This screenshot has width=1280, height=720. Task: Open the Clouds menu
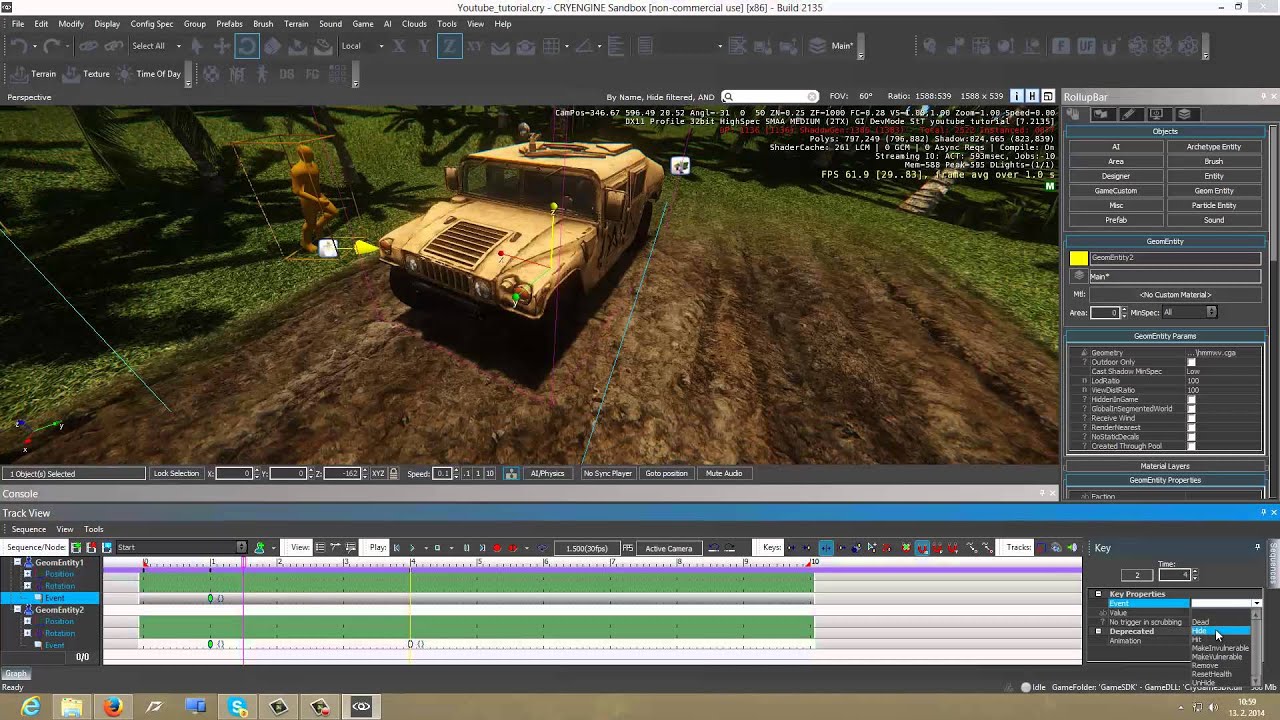(414, 24)
